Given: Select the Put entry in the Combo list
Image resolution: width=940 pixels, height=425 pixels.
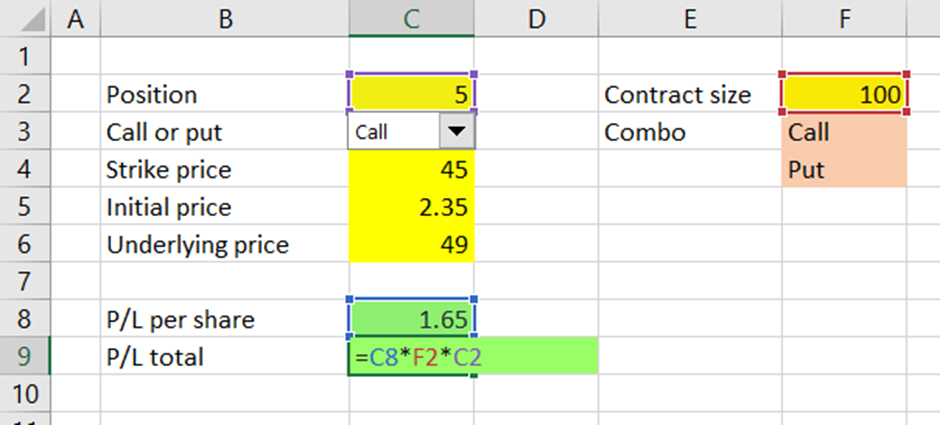Looking at the screenshot, I should coord(844,169).
